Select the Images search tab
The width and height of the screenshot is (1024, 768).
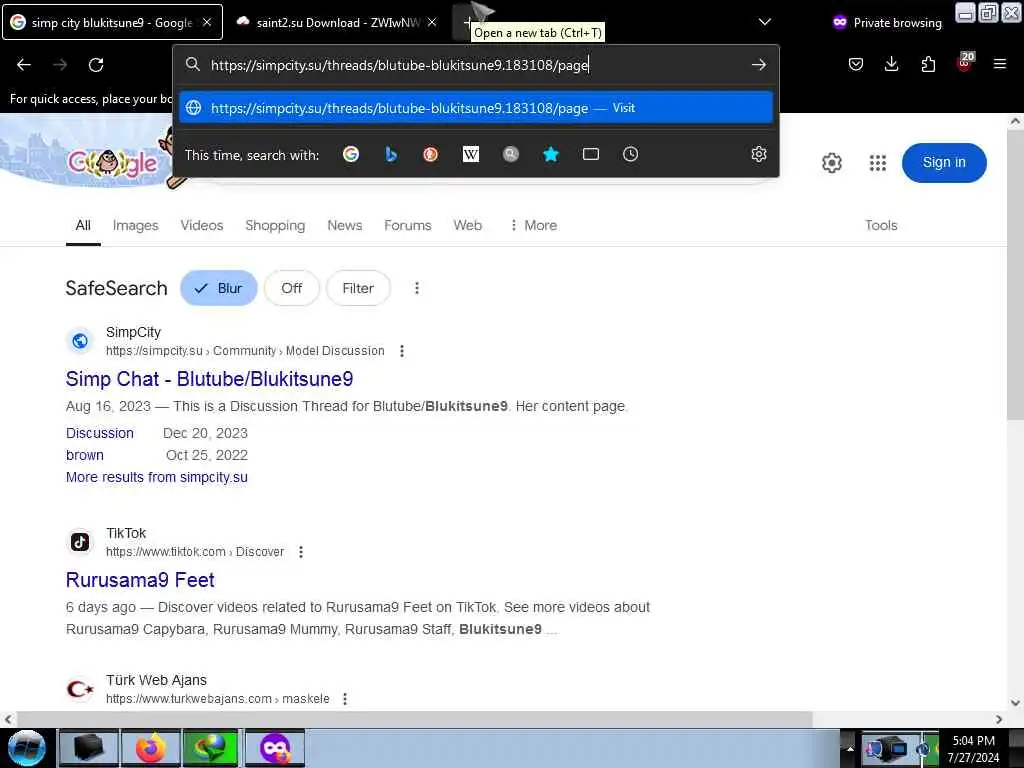tap(135, 225)
